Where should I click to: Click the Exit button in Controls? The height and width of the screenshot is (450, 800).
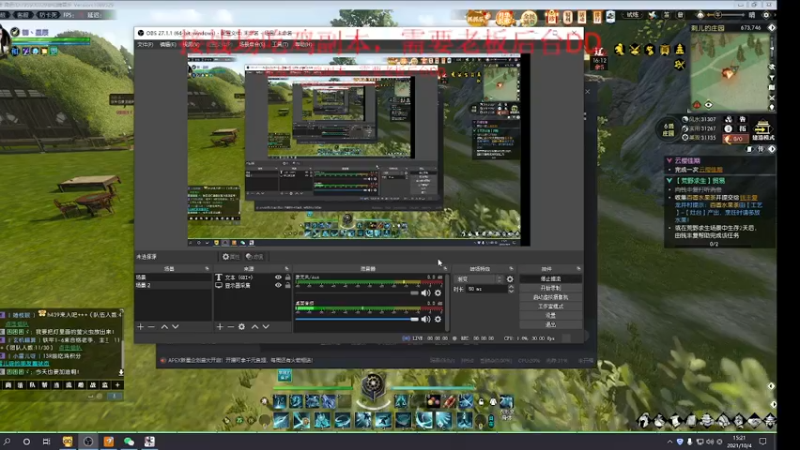point(551,325)
